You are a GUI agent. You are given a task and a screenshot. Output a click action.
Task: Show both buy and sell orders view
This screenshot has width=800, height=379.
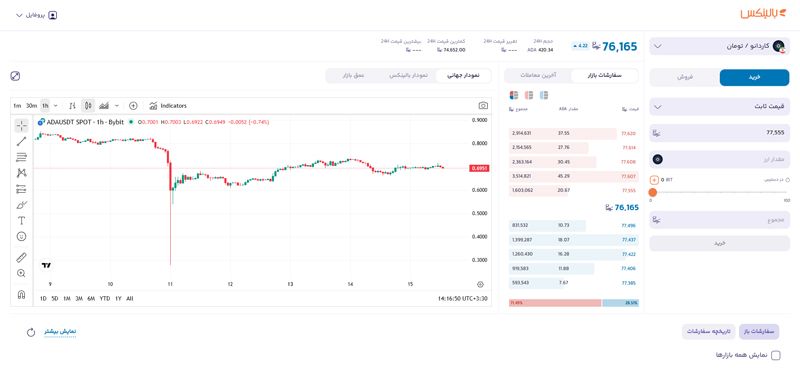pos(514,95)
